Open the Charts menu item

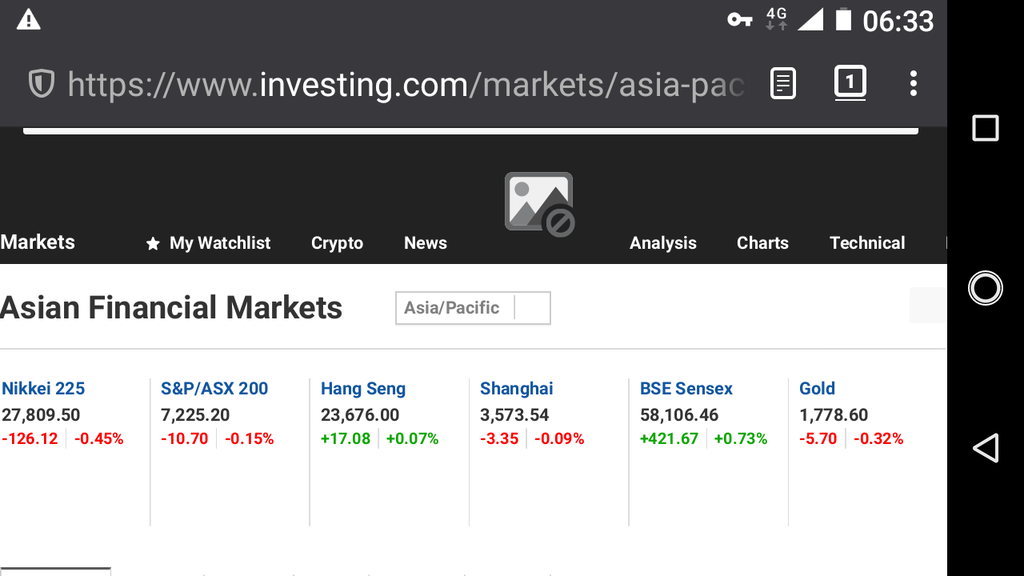[x=762, y=243]
